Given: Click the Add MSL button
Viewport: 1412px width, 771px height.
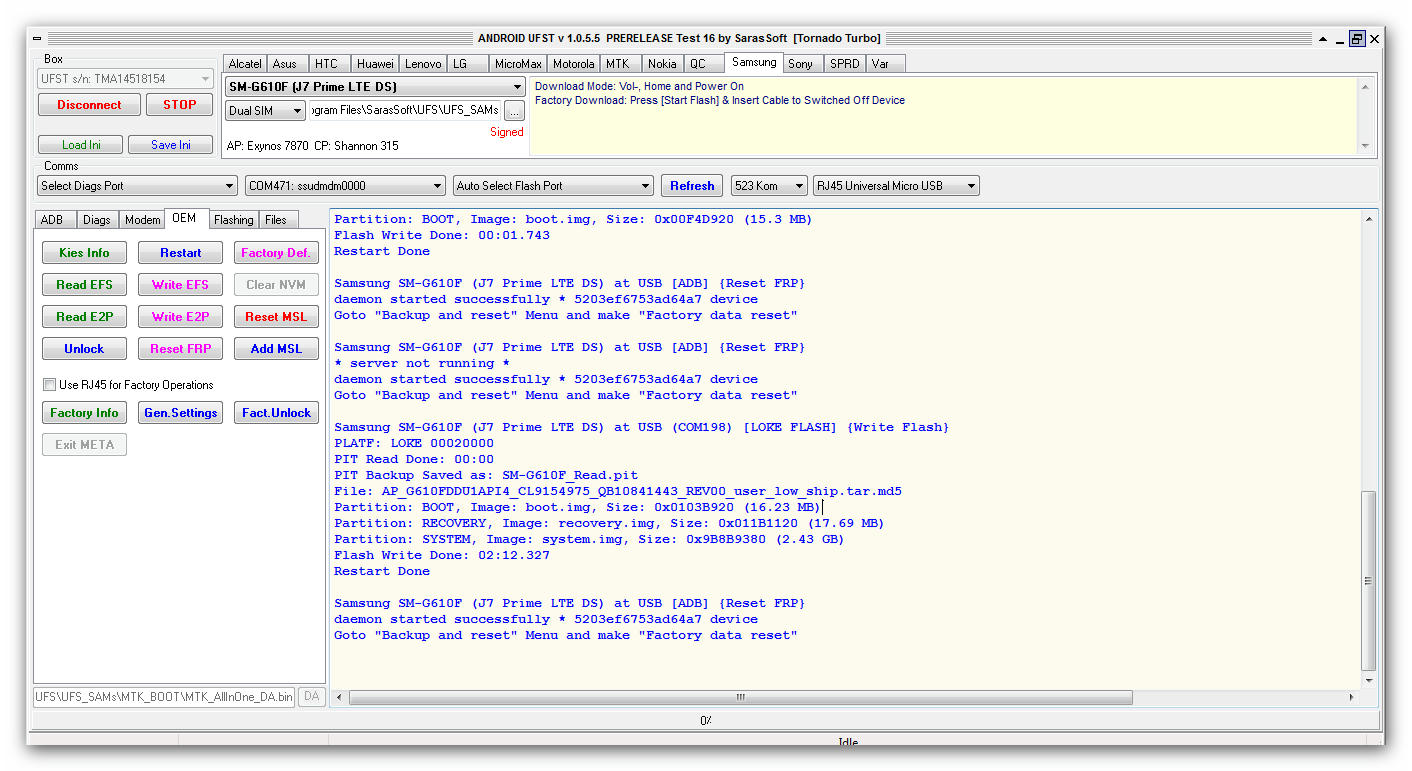Looking at the screenshot, I should 276,349.
